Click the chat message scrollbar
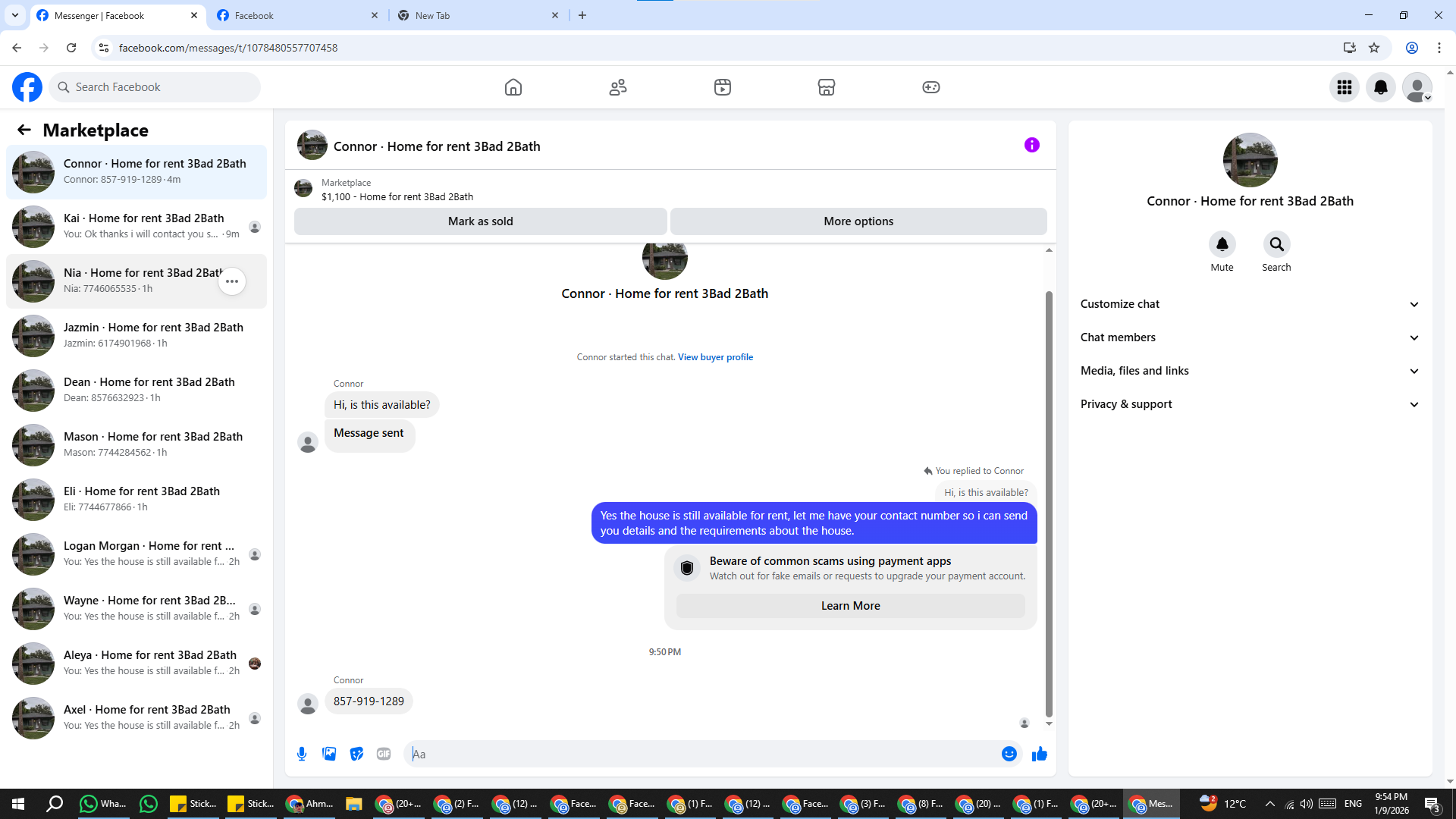Image resolution: width=1456 pixels, height=819 pixels. [1049, 500]
